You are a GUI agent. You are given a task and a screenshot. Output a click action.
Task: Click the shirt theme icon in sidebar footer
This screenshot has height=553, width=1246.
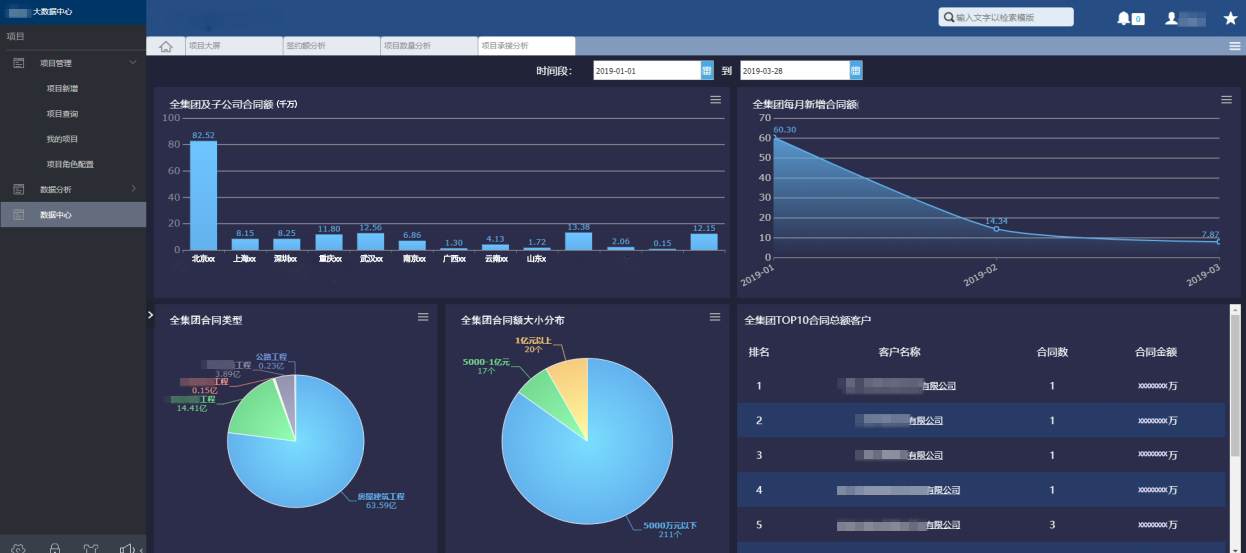click(91, 547)
